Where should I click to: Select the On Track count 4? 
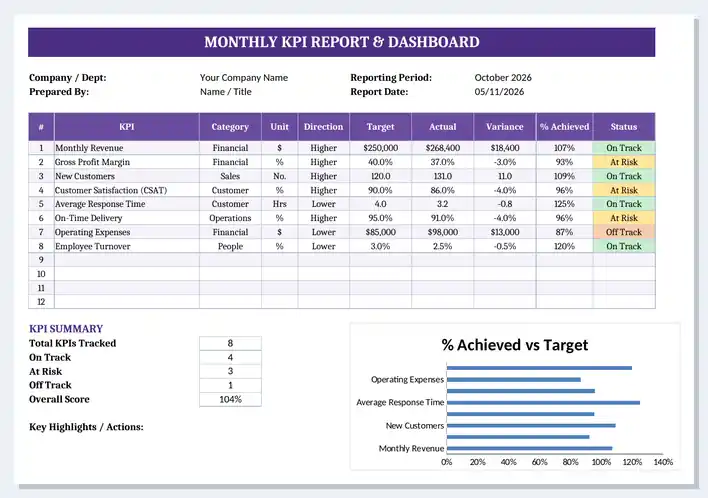(230, 357)
